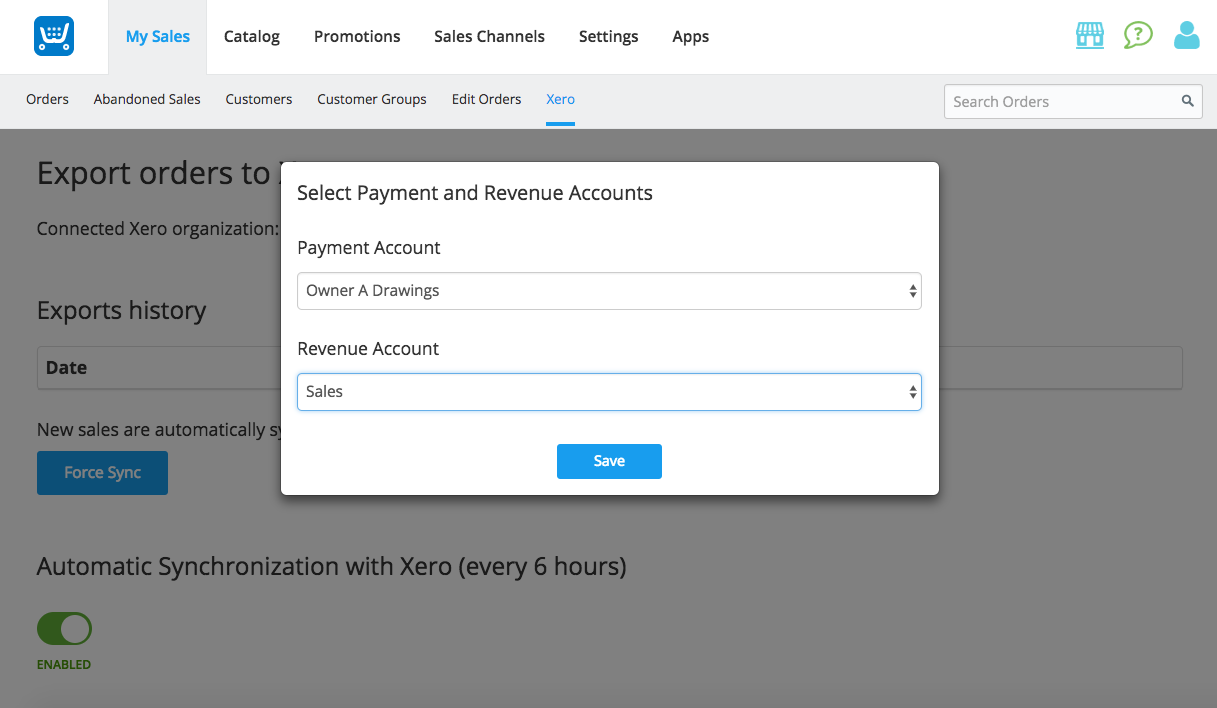Open the help chat bubble icon
This screenshot has height=708, width=1217.
click(1138, 36)
